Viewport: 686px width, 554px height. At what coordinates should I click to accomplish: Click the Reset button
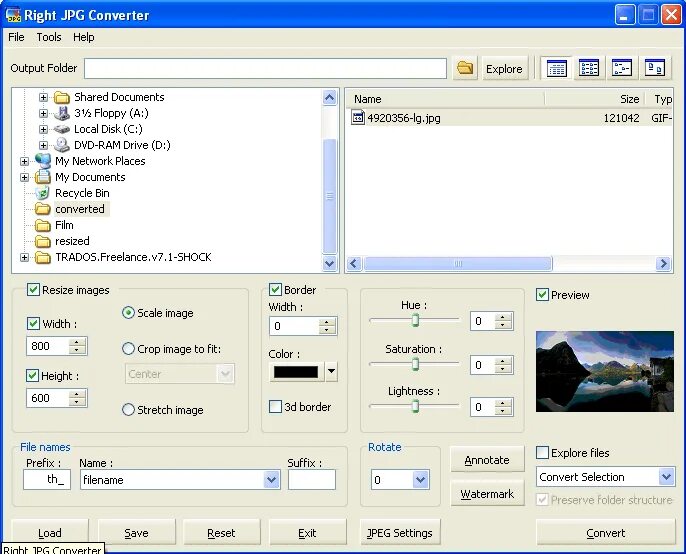point(221,533)
